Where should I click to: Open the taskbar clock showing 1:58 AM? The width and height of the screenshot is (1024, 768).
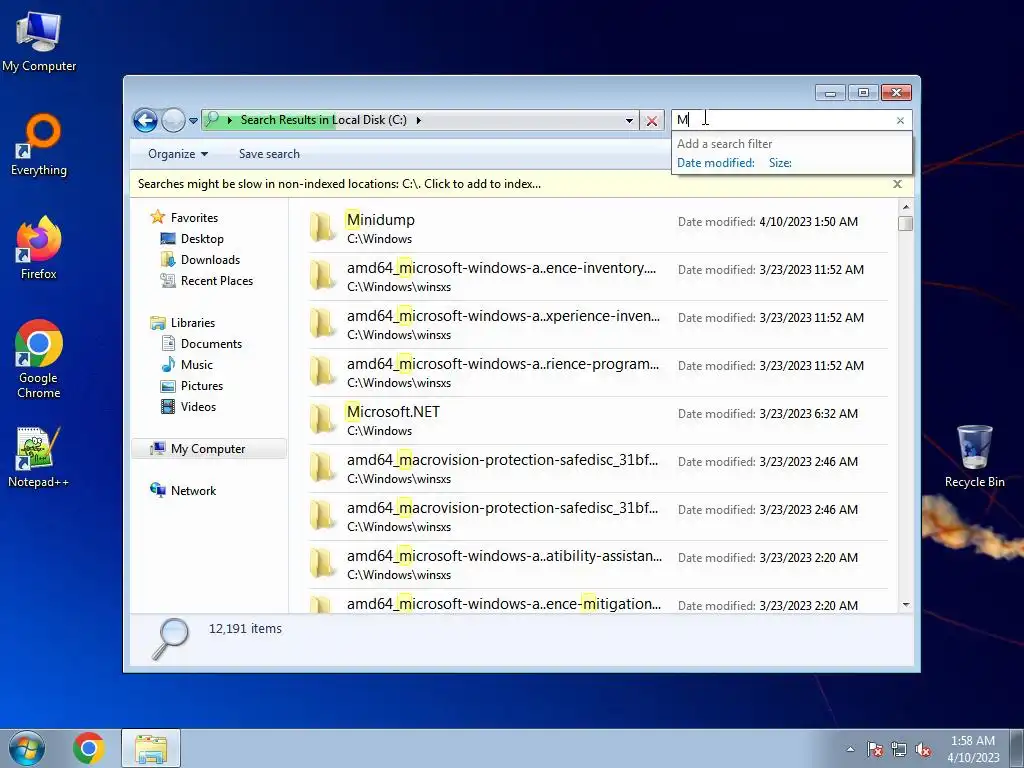click(x=973, y=749)
